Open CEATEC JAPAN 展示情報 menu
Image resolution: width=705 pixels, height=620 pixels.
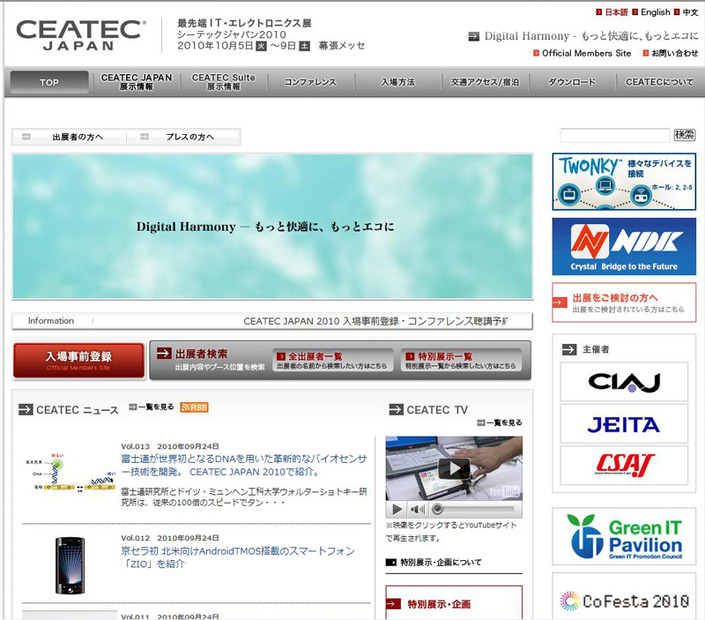tap(136, 82)
